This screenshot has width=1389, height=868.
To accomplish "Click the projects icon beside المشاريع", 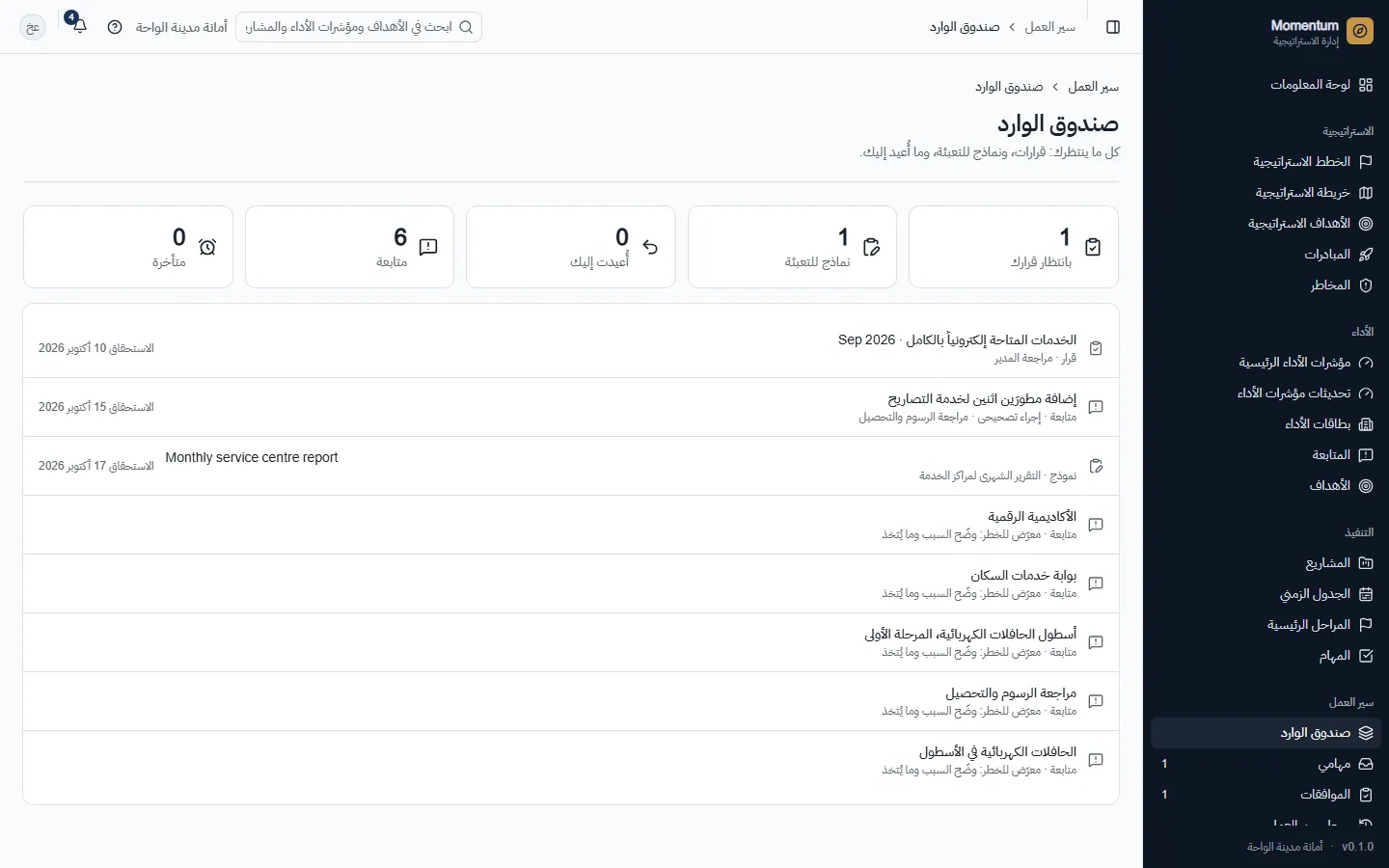I will 1366,563.
